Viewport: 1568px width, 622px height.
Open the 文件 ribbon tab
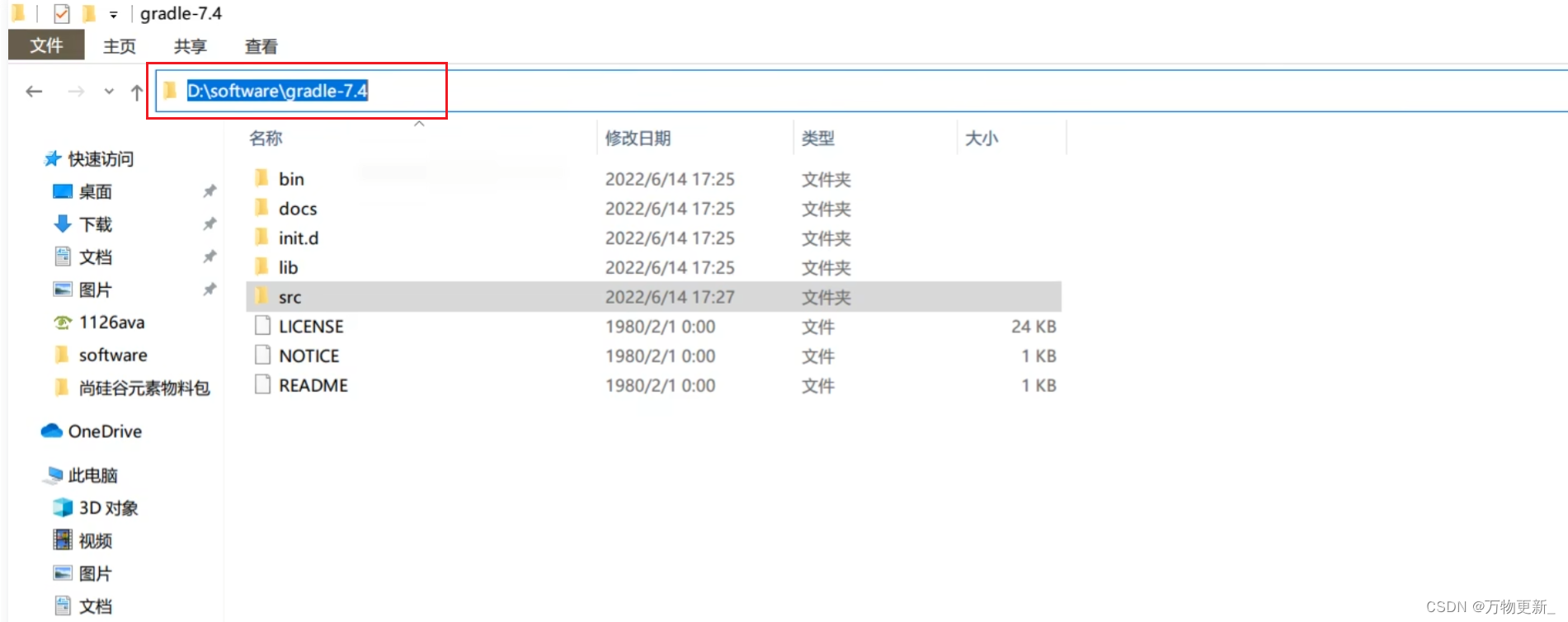click(x=46, y=45)
